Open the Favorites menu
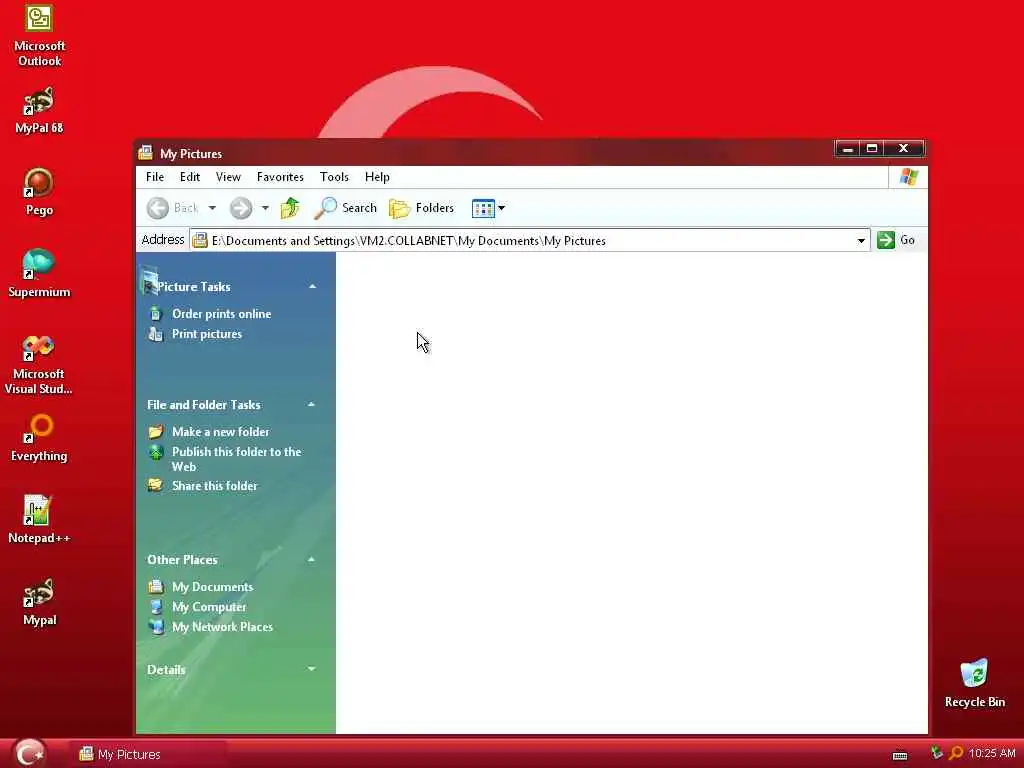This screenshot has height=768, width=1024. [x=280, y=177]
